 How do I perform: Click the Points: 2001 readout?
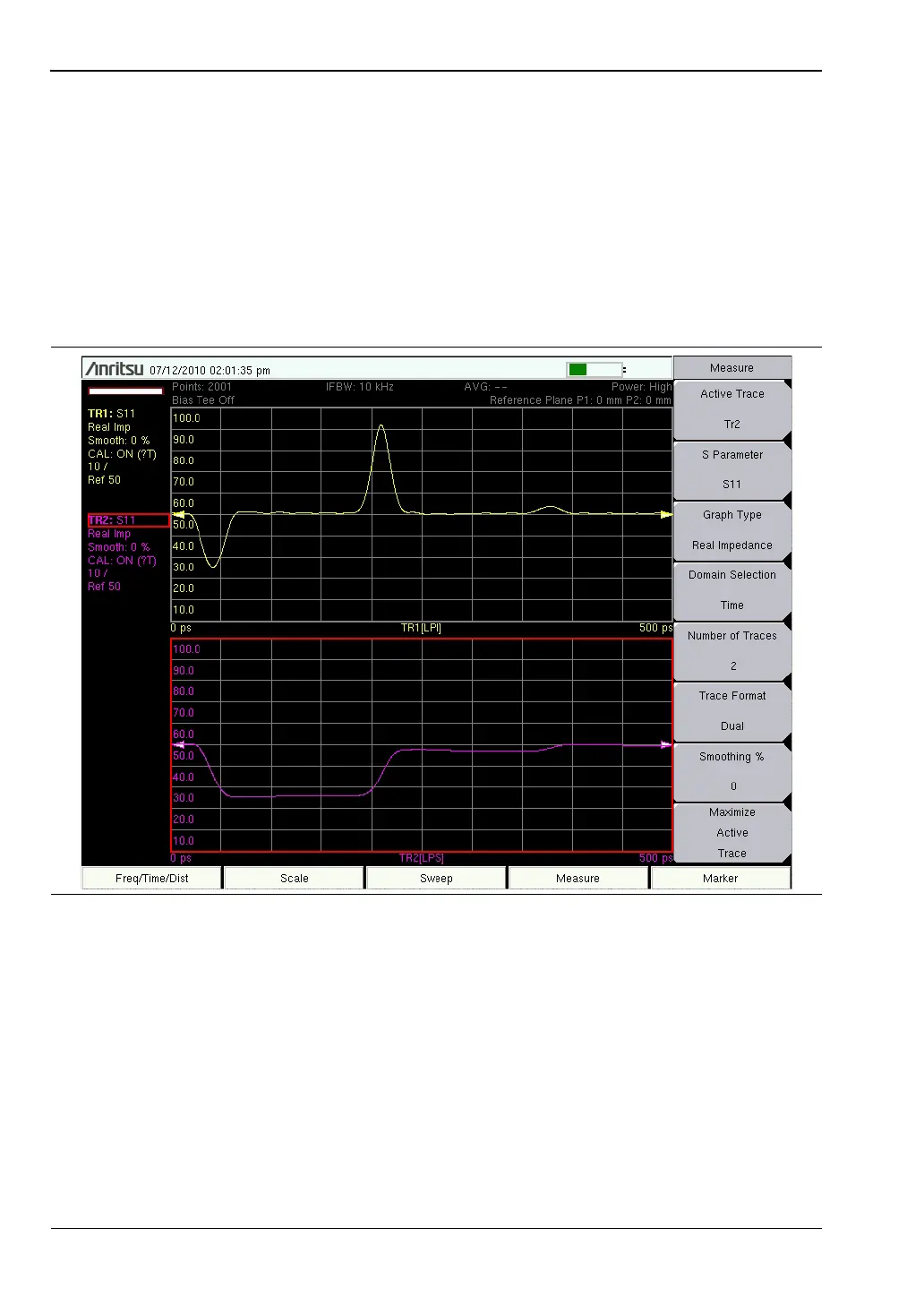[x=201, y=387]
